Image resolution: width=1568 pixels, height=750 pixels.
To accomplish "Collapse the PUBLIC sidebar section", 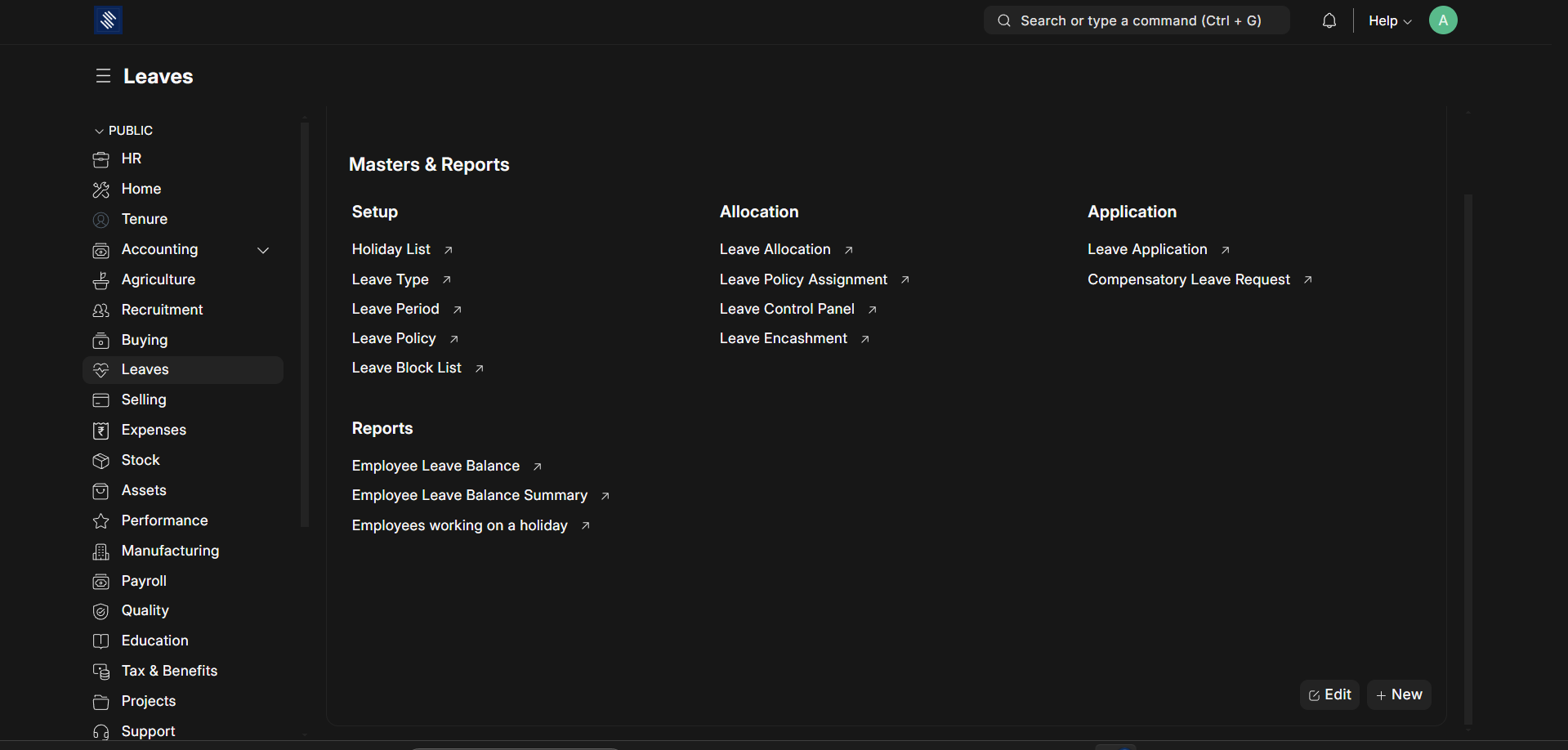I will click(100, 131).
